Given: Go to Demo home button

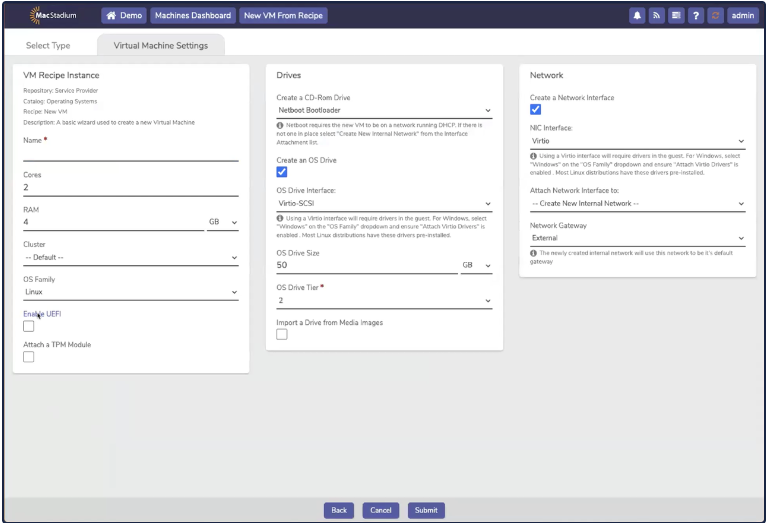Looking at the screenshot, I should 124,16.
